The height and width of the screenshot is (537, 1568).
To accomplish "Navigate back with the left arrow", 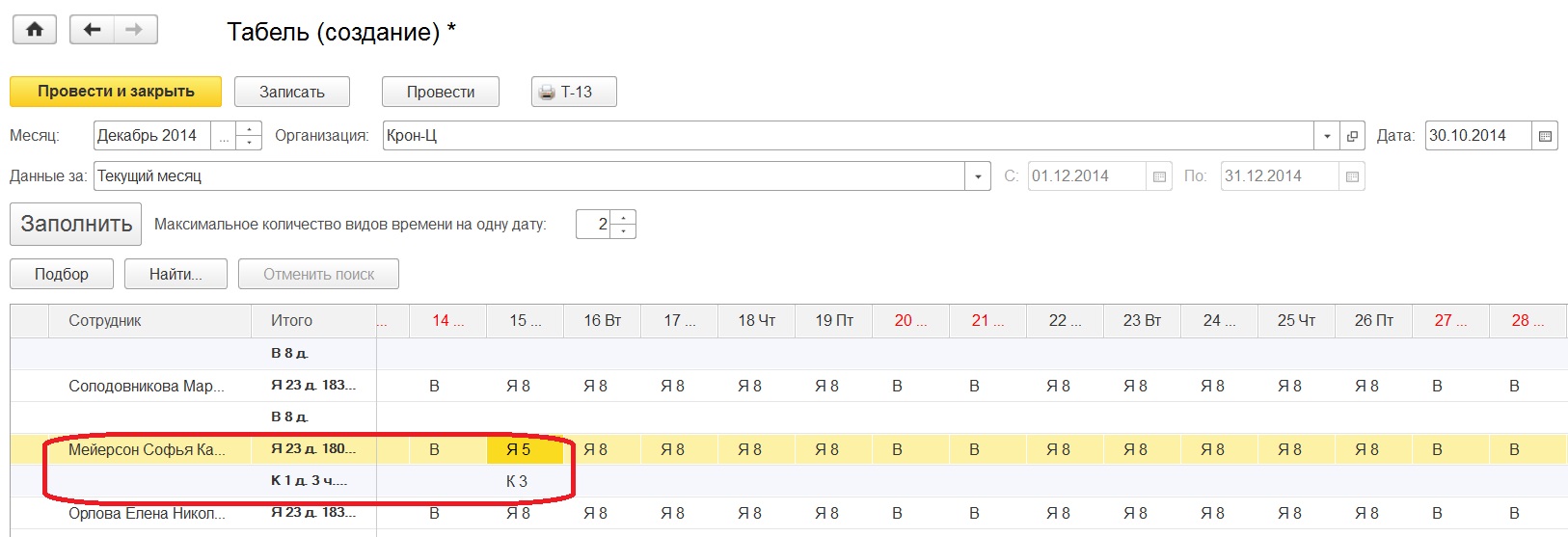I will (93, 30).
